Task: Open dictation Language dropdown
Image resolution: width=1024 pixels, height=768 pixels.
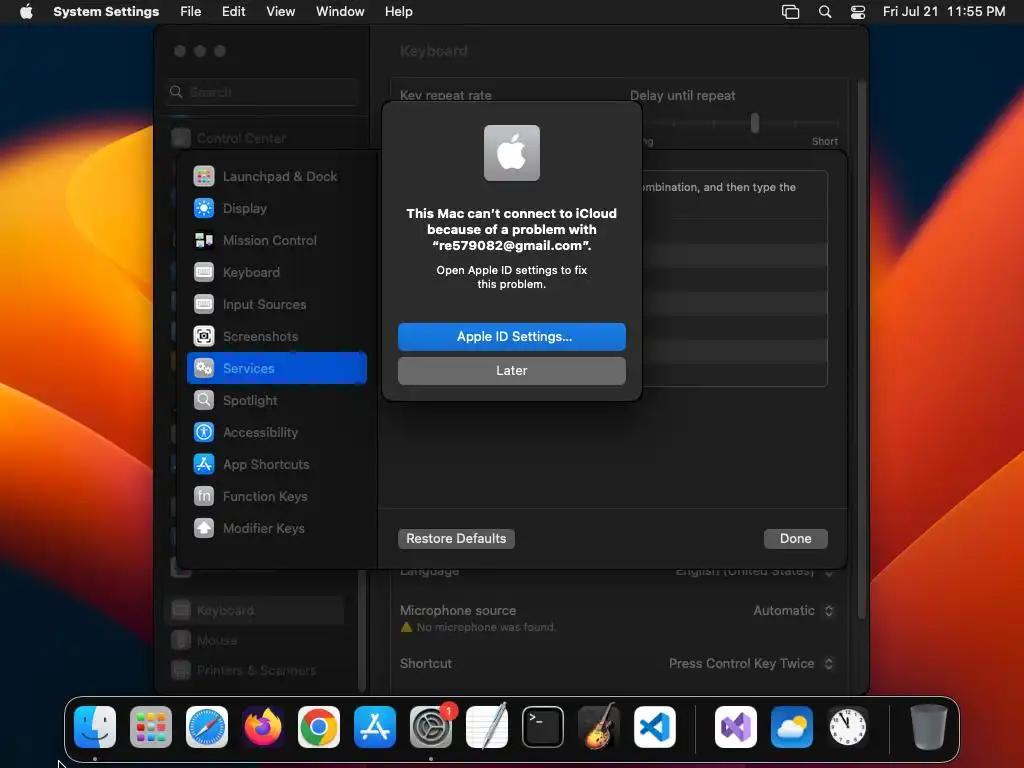Action: (x=754, y=571)
